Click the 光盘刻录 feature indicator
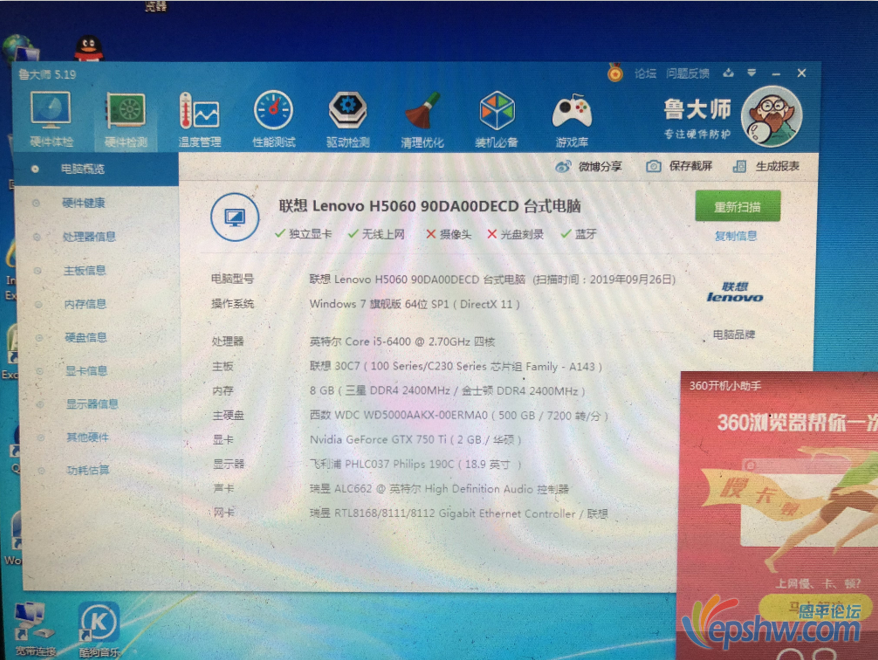This screenshot has height=660, width=878. pyautogui.click(x=516, y=234)
